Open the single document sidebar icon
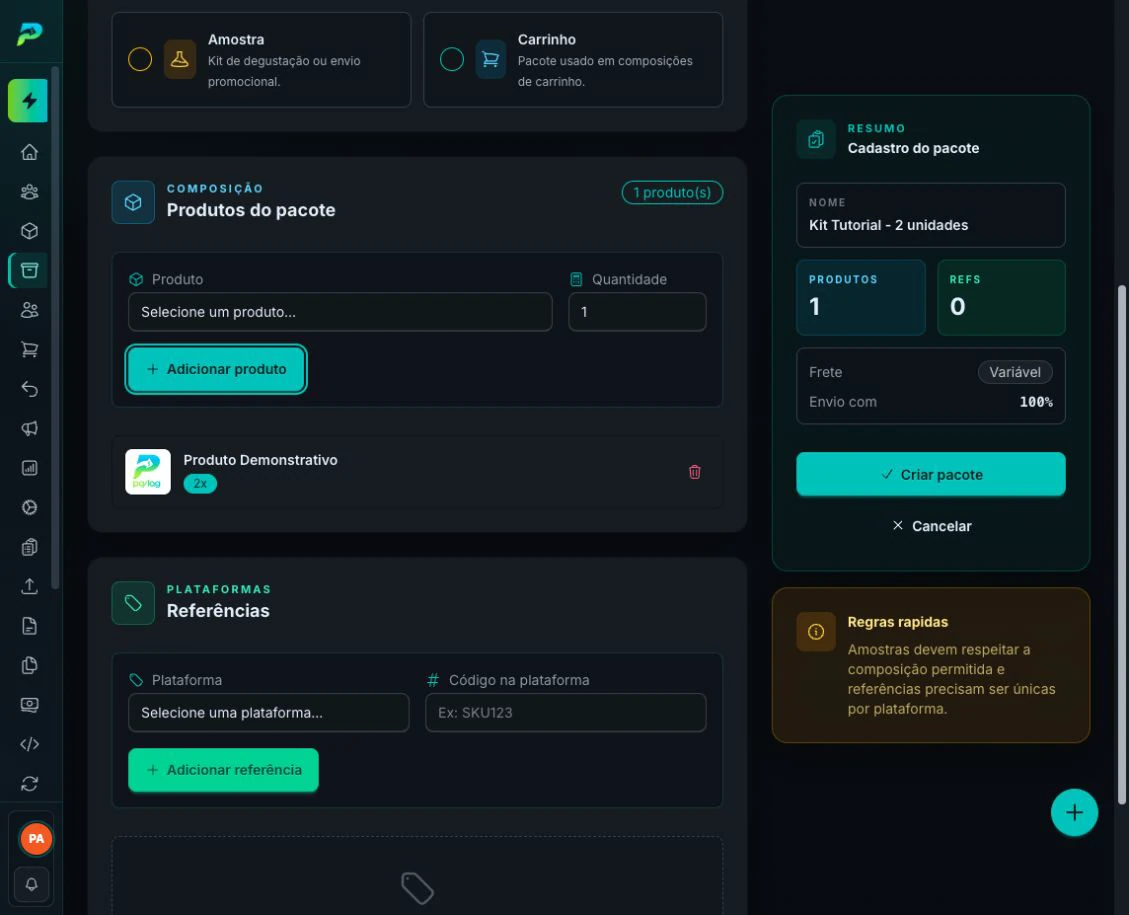1129x915 pixels. 29,626
